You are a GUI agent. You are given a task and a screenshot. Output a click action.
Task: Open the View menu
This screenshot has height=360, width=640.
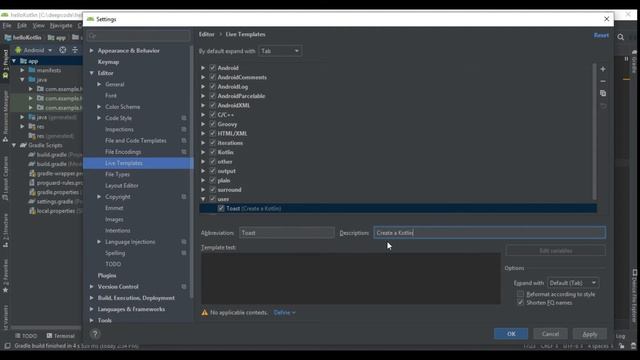coord(38,25)
